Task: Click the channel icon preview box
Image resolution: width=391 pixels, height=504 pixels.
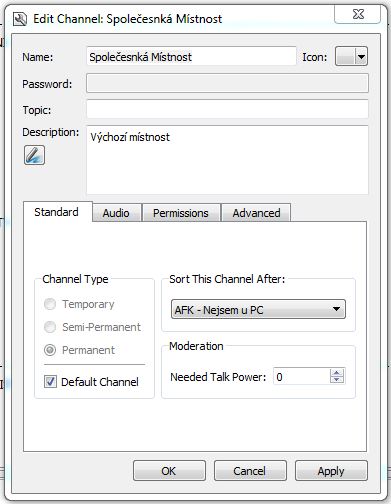Action: coord(345,57)
